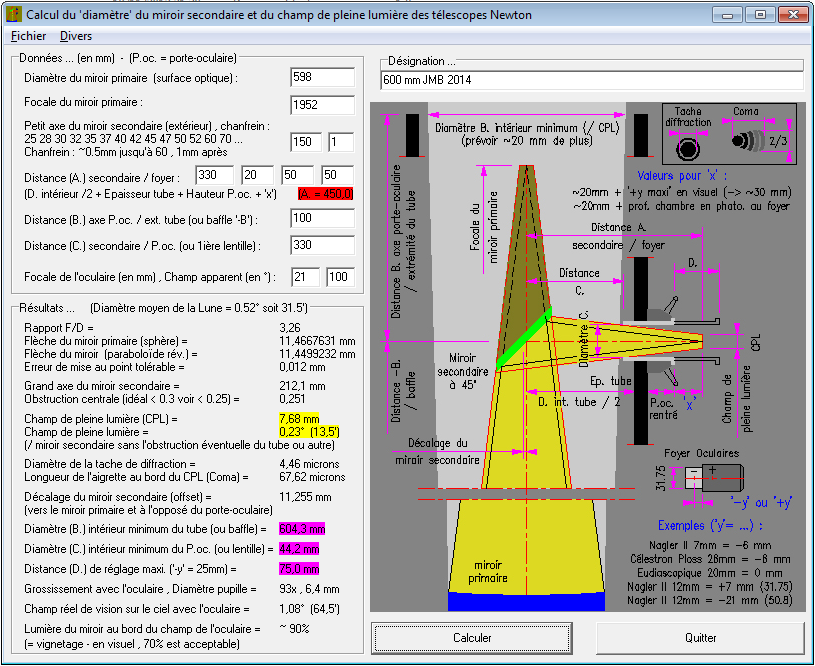
Task: Click 'Focale du miroir primaire' label
Action: [x=83, y=102]
